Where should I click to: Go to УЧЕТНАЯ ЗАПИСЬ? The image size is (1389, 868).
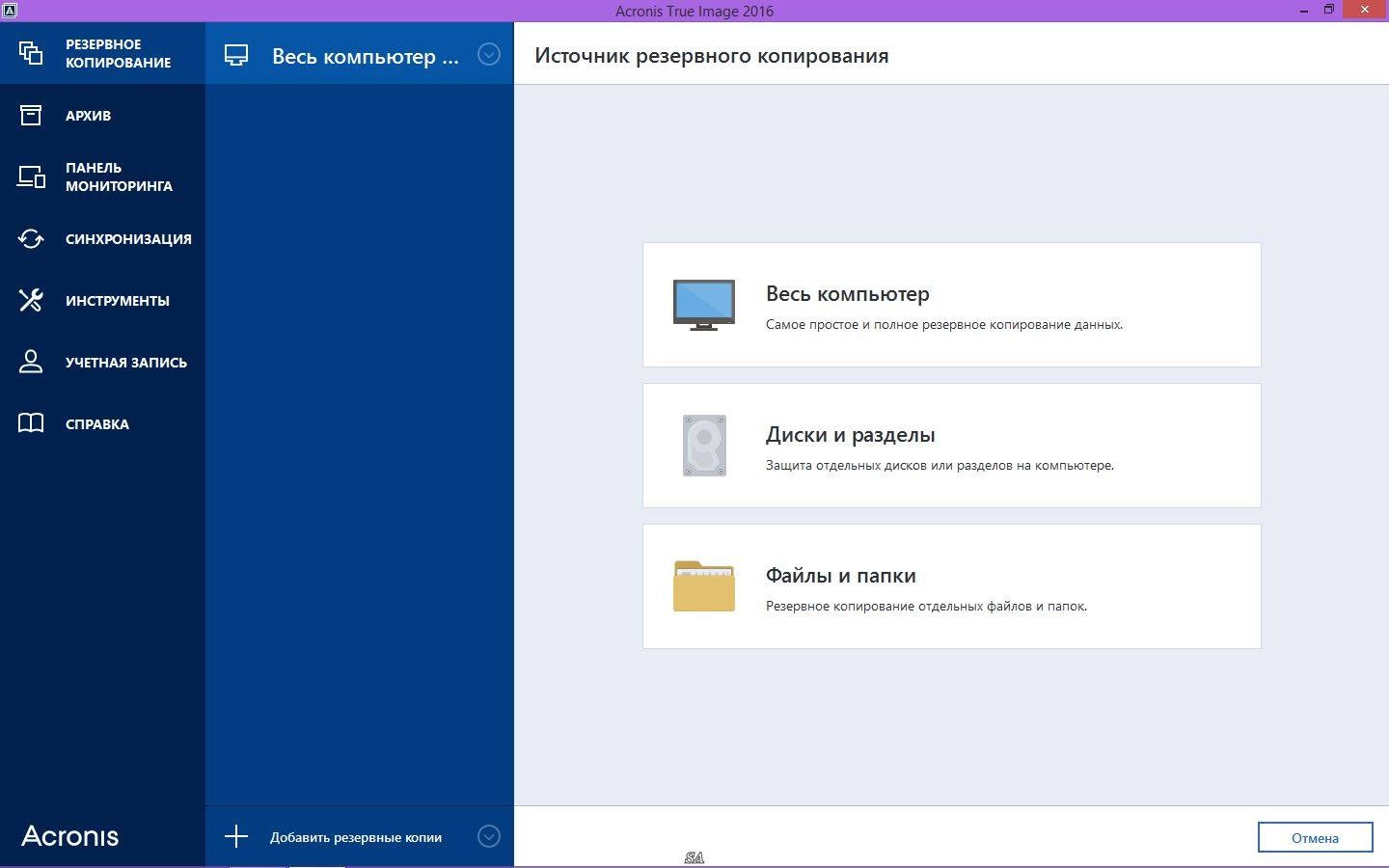point(102,362)
